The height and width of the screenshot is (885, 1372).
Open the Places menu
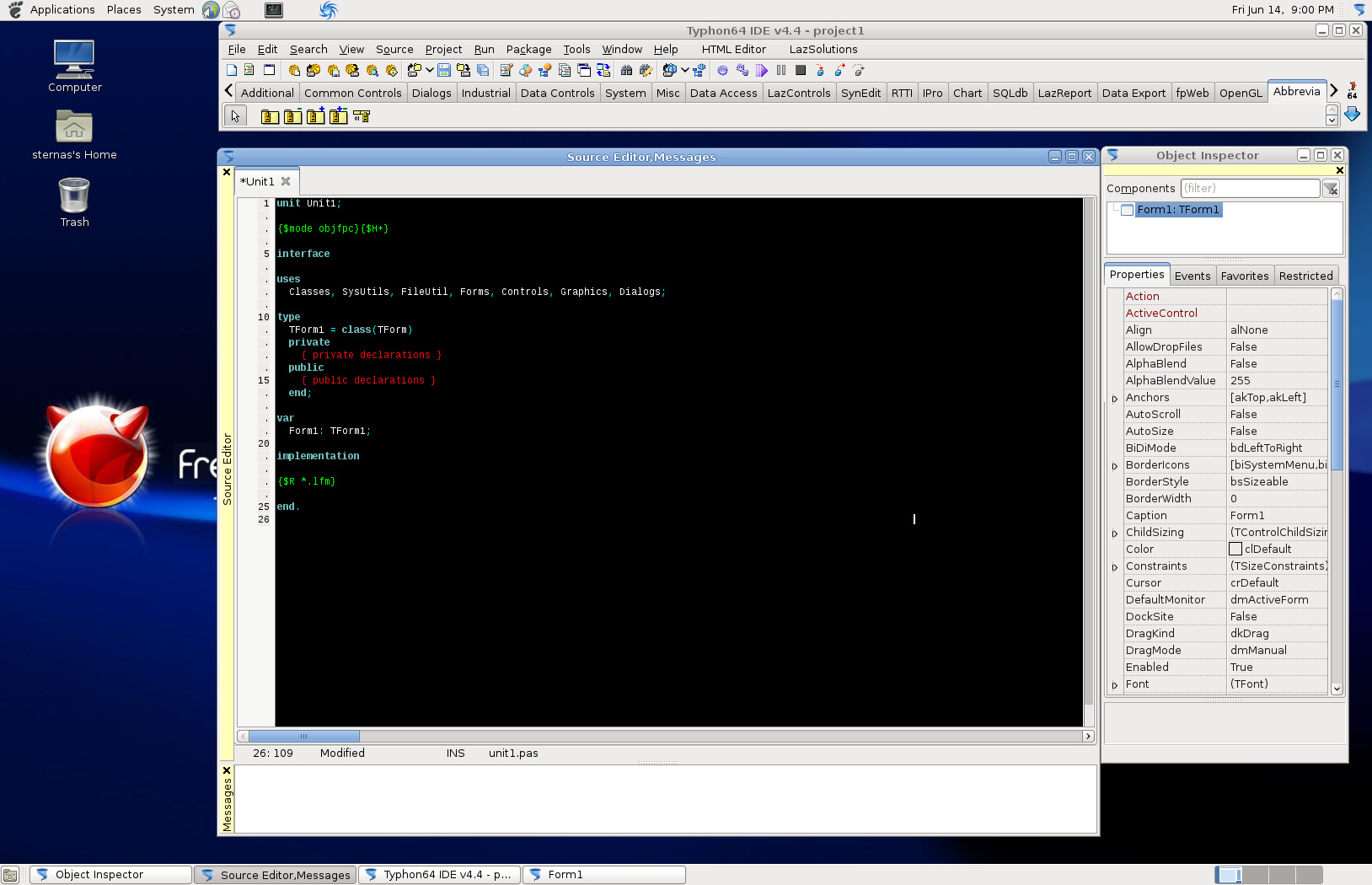coord(124,10)
